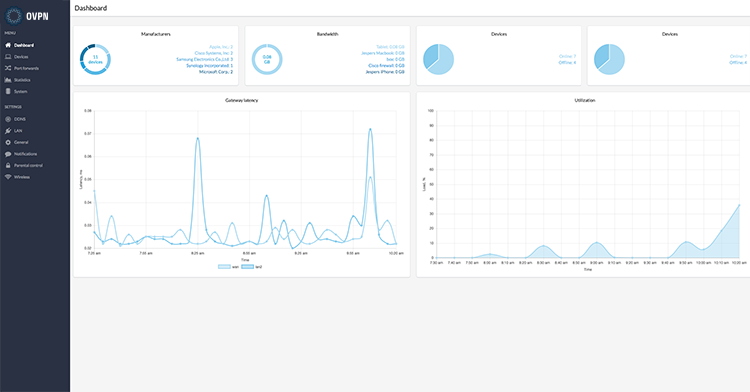The width and height of the screenshot is (750, 392).
Task: Toggle Apple, Inc. in Manufacturers legend
Action: 221,47
